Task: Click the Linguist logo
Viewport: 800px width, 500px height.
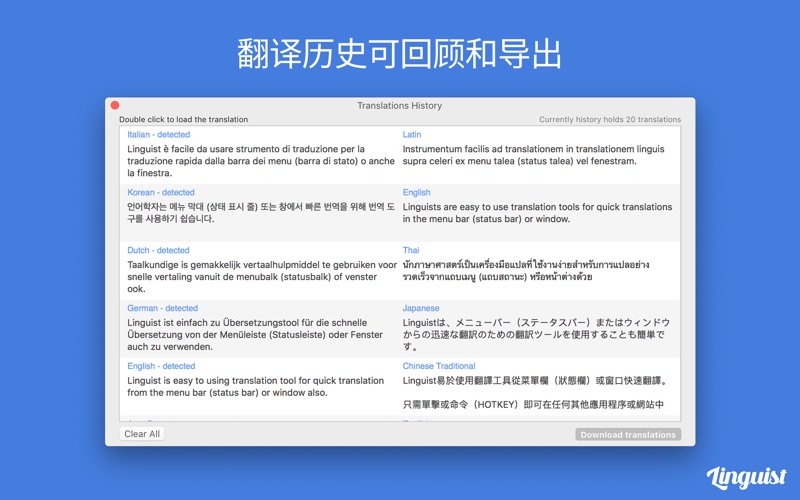Action: 746,477
